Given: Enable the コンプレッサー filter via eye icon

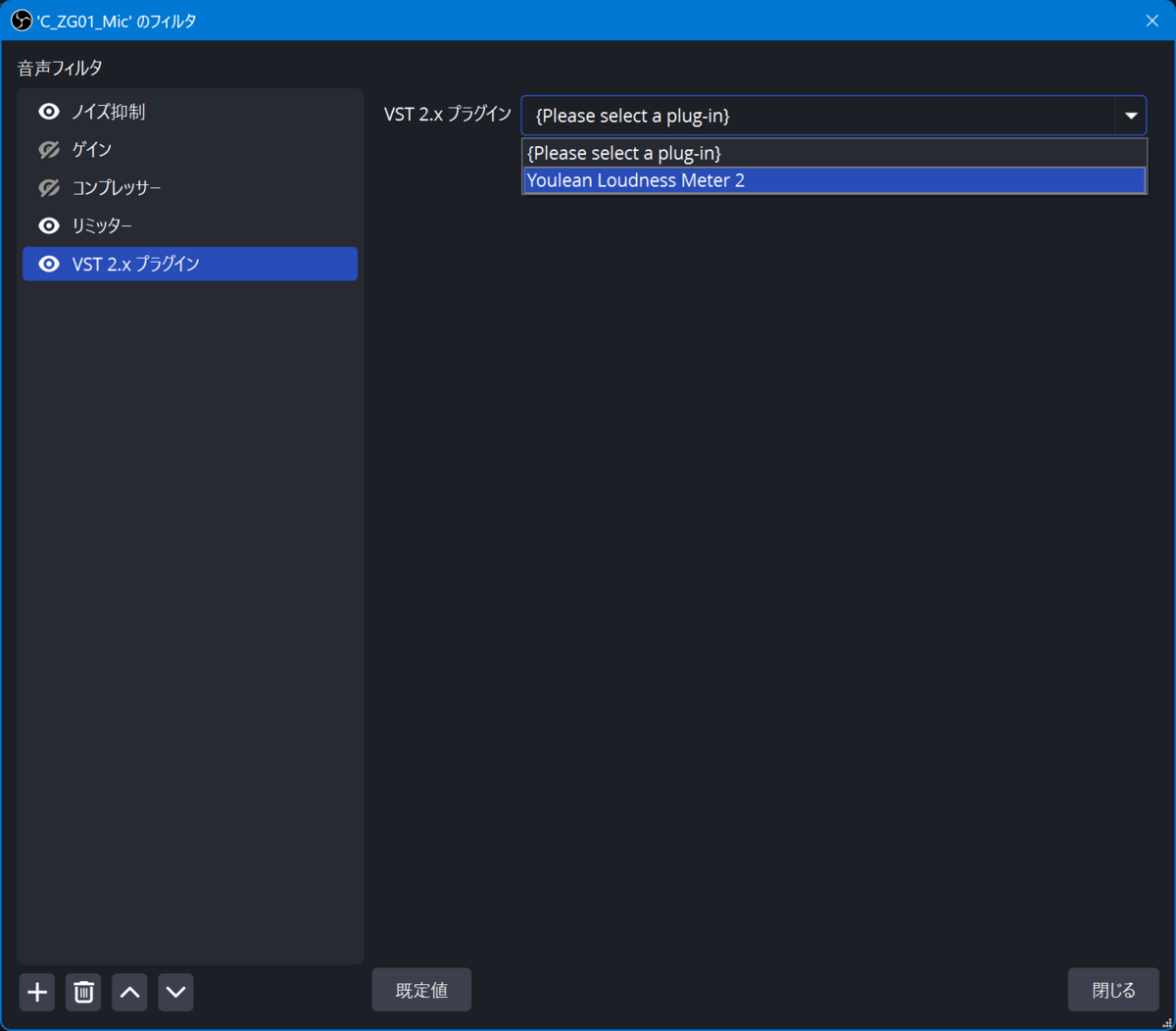Looking at the screenshot, I should pyautogui.click(x=49, y=187).
